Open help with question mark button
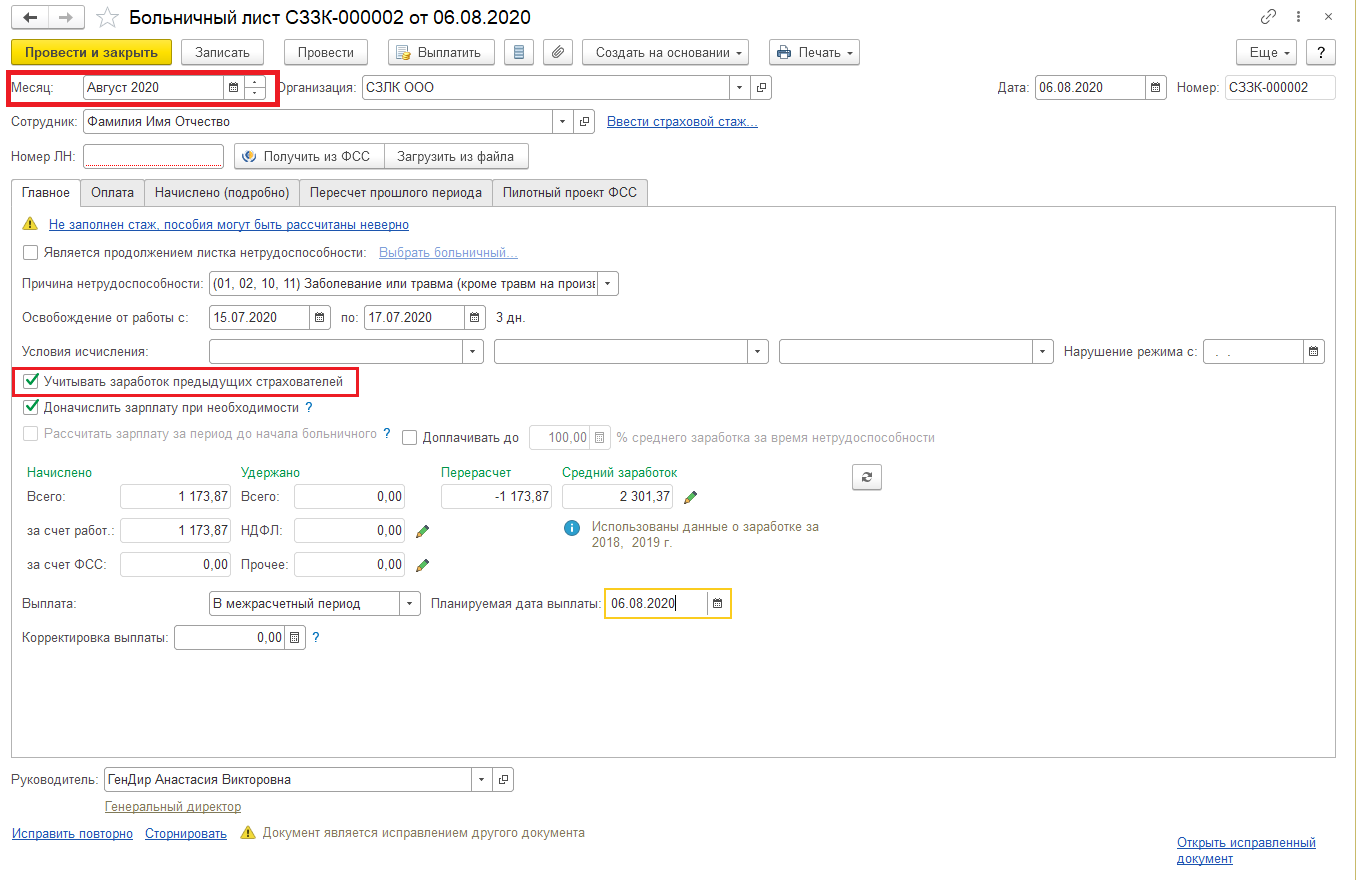Image resolution: width=1356 pixels, height=880 pixels. 1321,52
